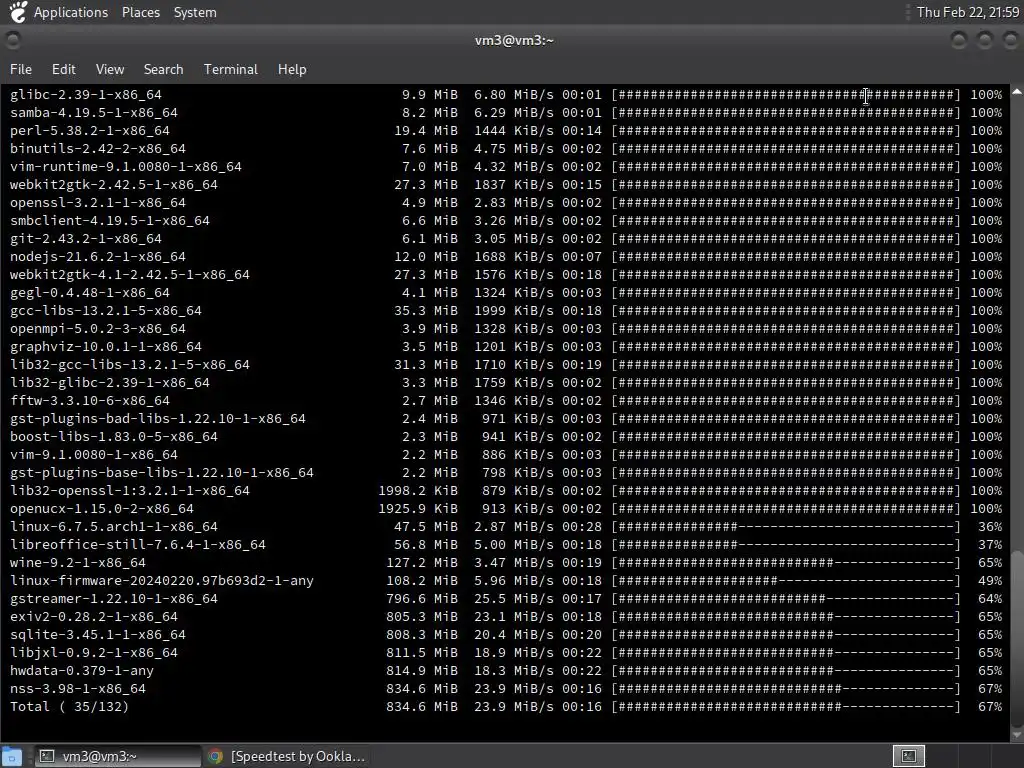Click the 127.2 MiB size for wine

(x=422, y=563)
